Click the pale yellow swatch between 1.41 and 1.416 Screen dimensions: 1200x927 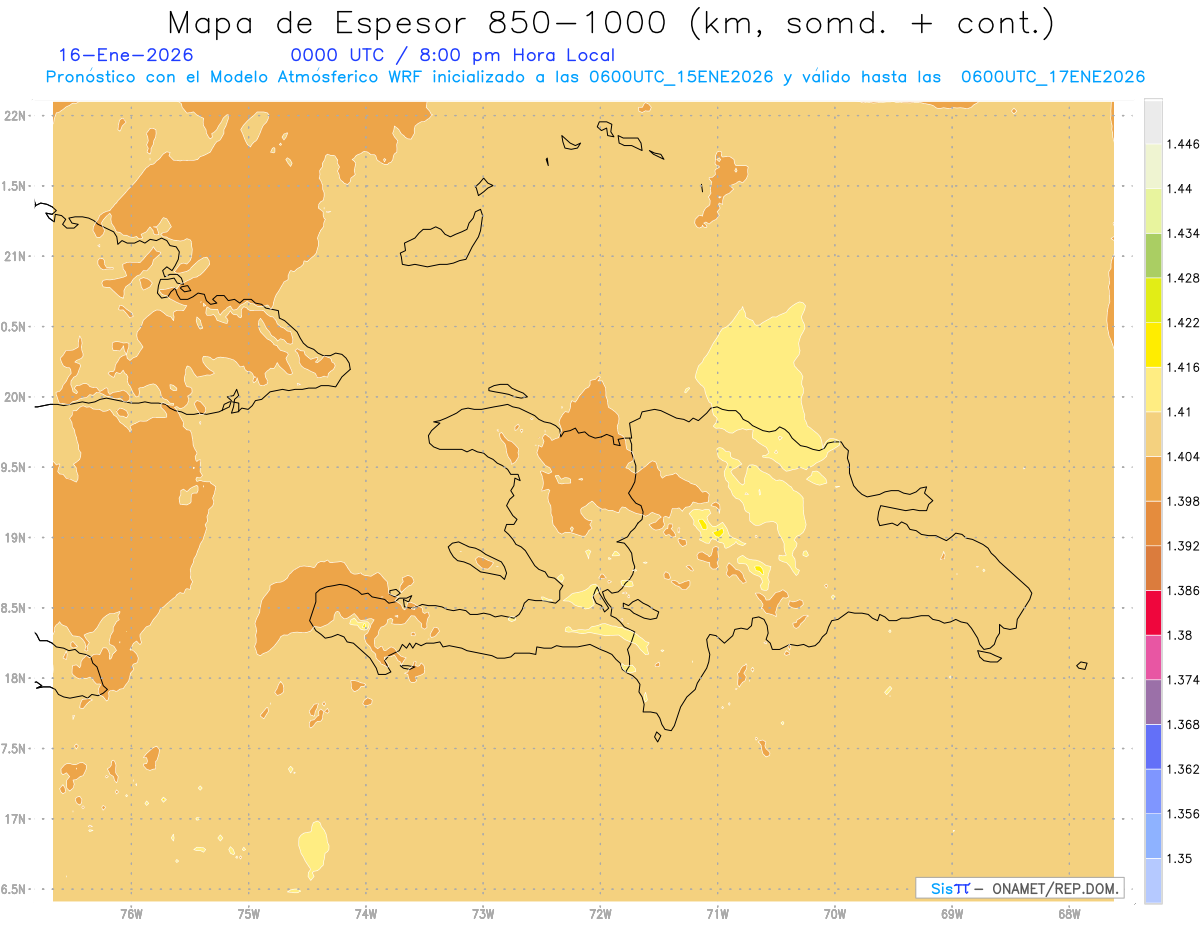point(1153,389)
